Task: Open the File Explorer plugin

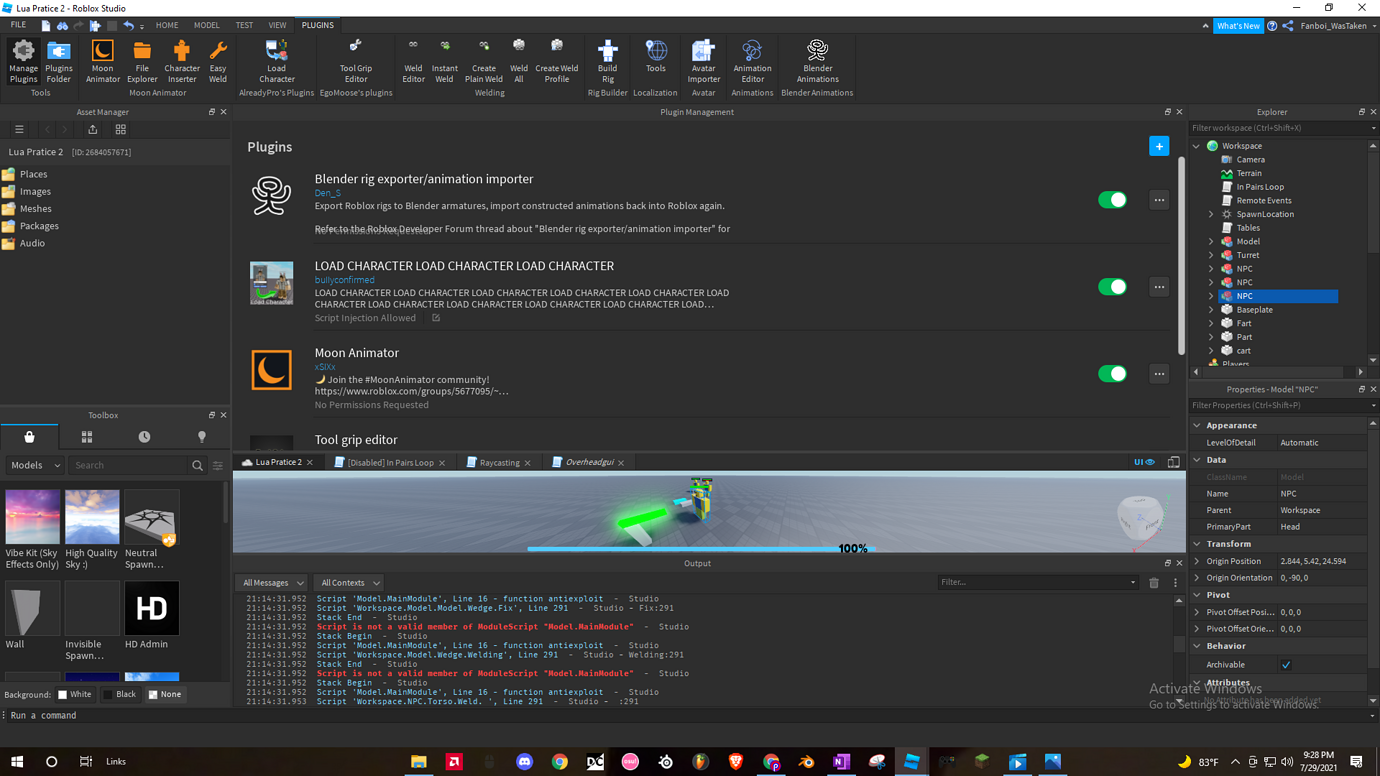Action: click(142, 61)
